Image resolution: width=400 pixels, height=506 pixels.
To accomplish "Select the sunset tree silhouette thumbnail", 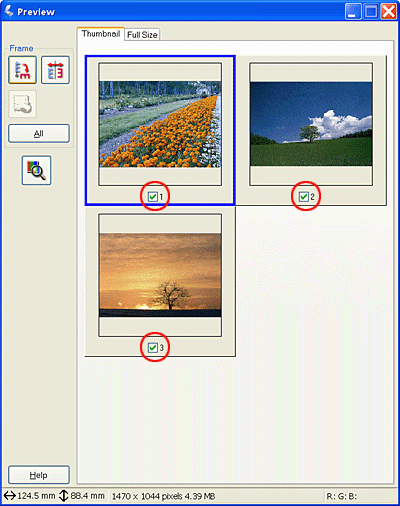I will pos(160,275).
